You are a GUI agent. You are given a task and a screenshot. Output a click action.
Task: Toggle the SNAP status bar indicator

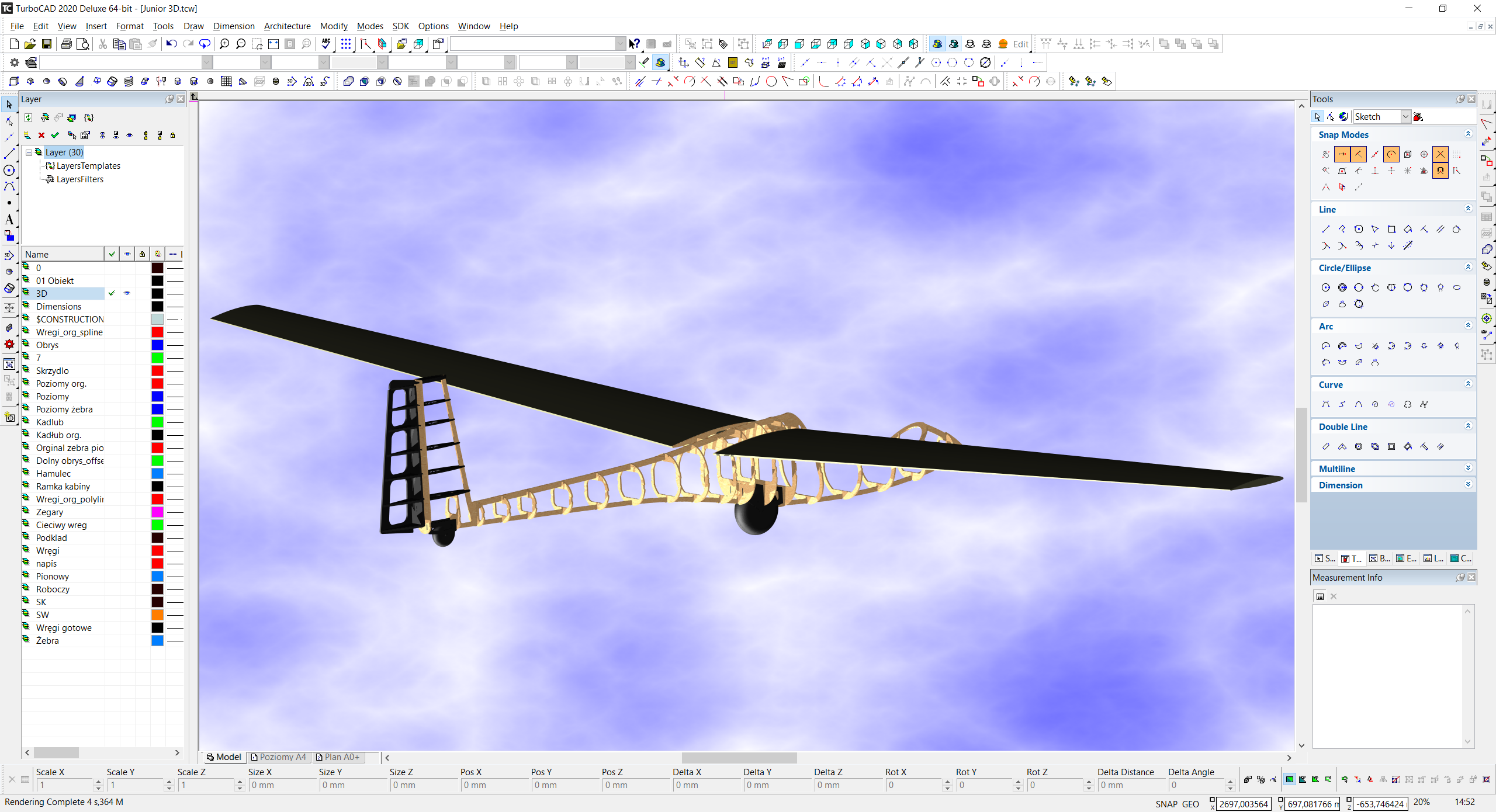(x=1166, y=804)
